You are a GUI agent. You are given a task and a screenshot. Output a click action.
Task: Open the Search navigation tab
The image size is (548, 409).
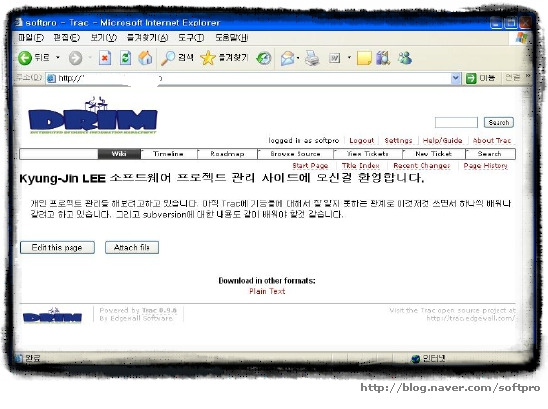click(490, 154)
